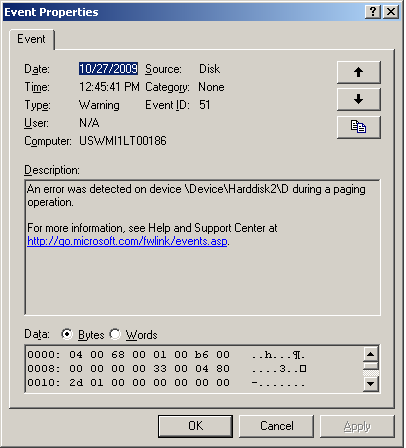Open the context help question mark button
Viewport: 406px width, 448px height.
(373, 12)
